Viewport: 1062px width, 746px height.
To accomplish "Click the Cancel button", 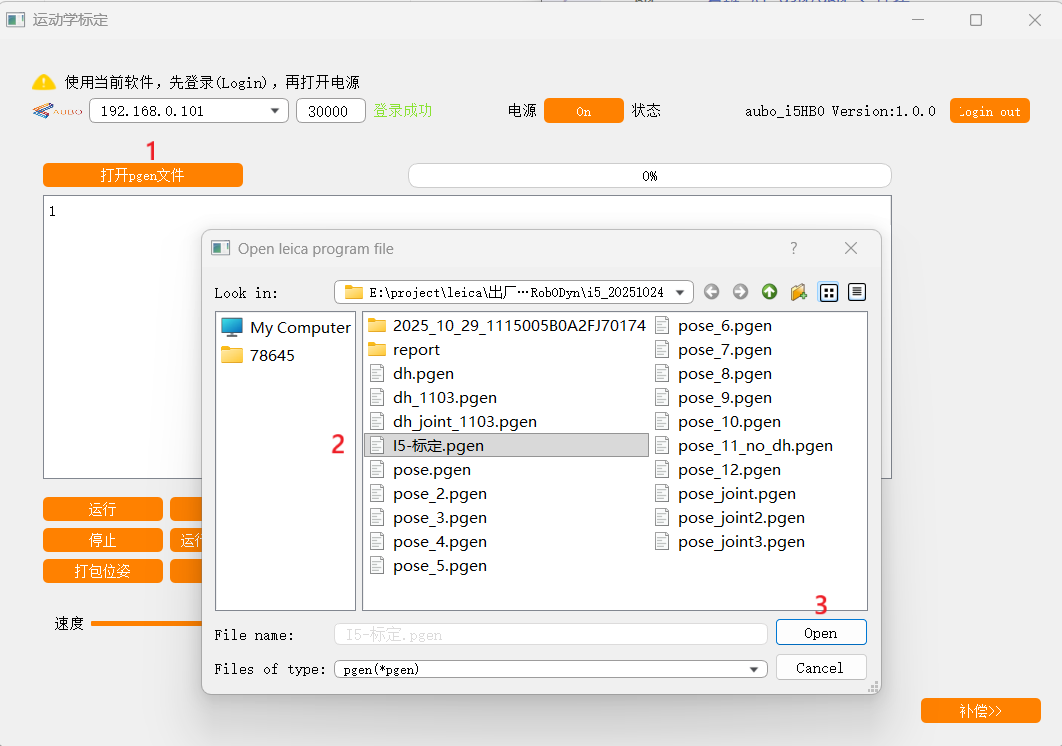I will [x=820, y=668].
